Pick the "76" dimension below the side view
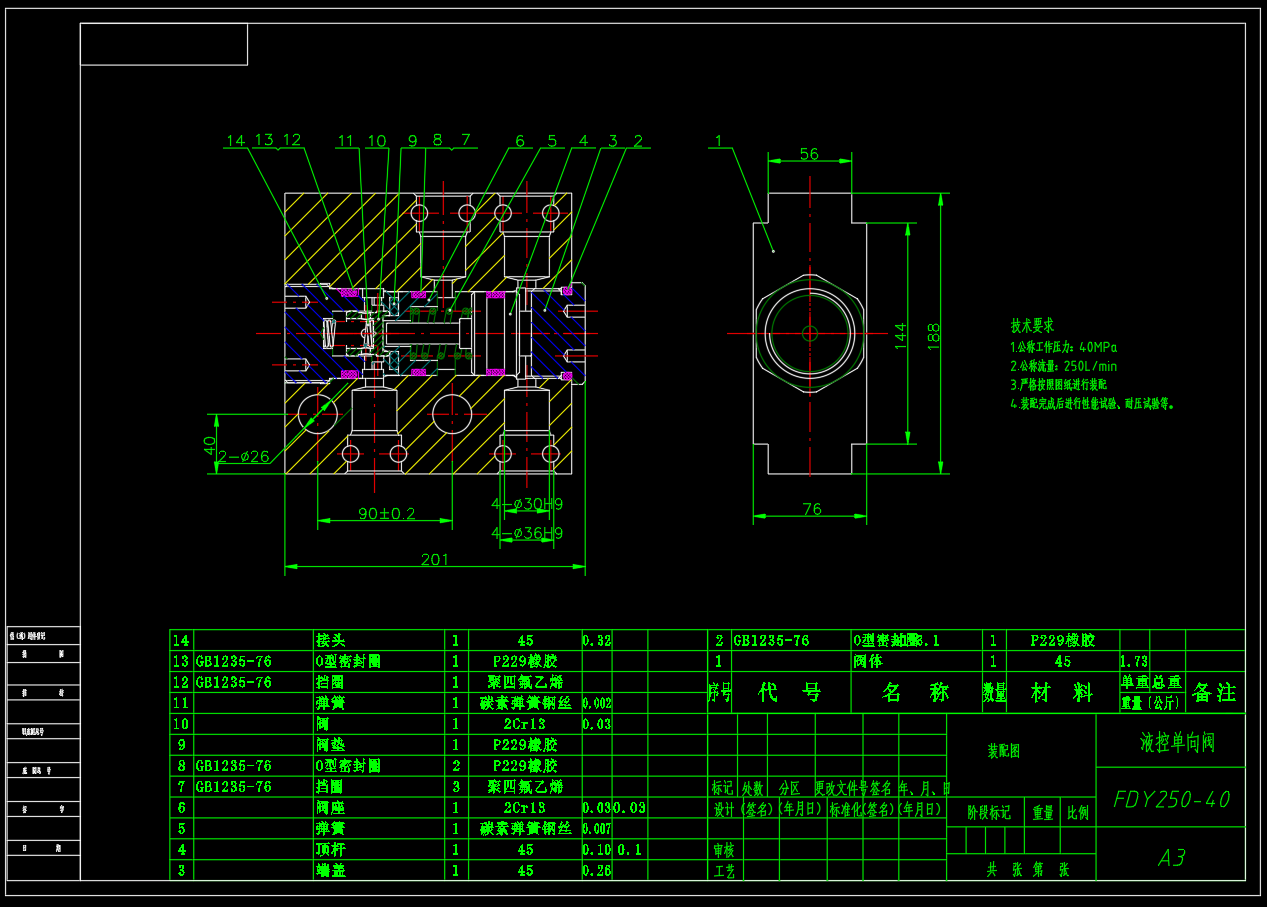The image size is (1267, 907). click(812, 509)
